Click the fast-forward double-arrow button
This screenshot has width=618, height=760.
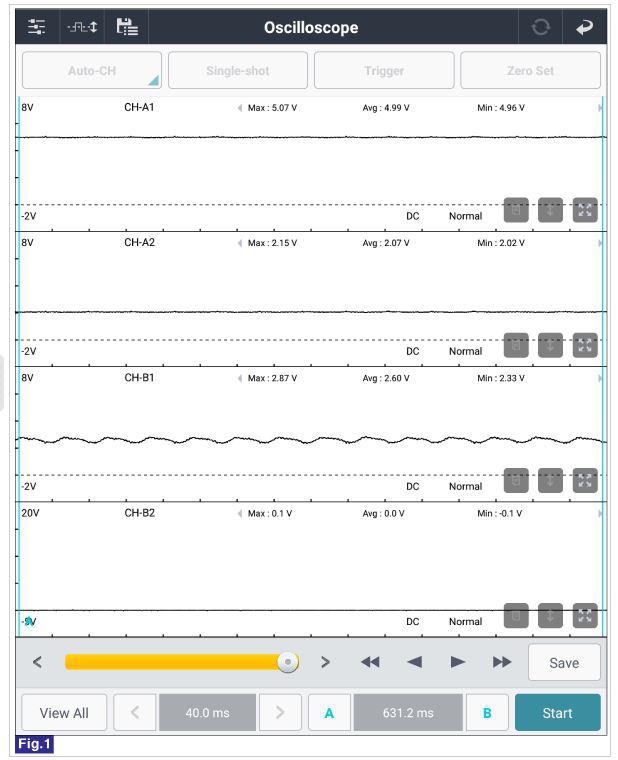tap(502, 662)
